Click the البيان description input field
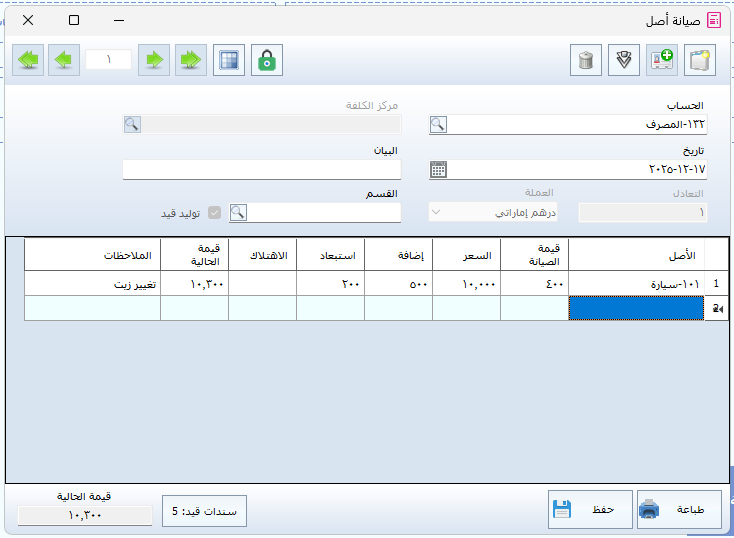The image size is (734, 538). [261, 169]
